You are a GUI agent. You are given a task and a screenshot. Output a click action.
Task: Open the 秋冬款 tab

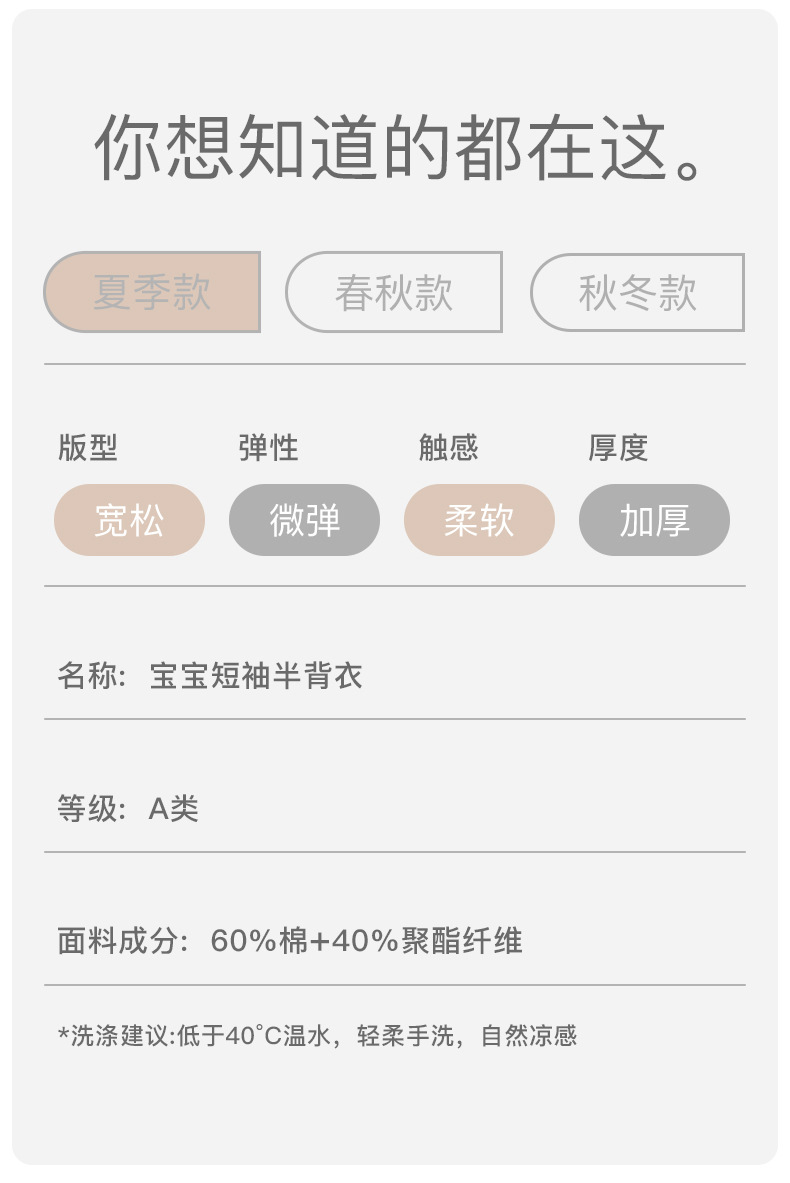tap(637, 292)
